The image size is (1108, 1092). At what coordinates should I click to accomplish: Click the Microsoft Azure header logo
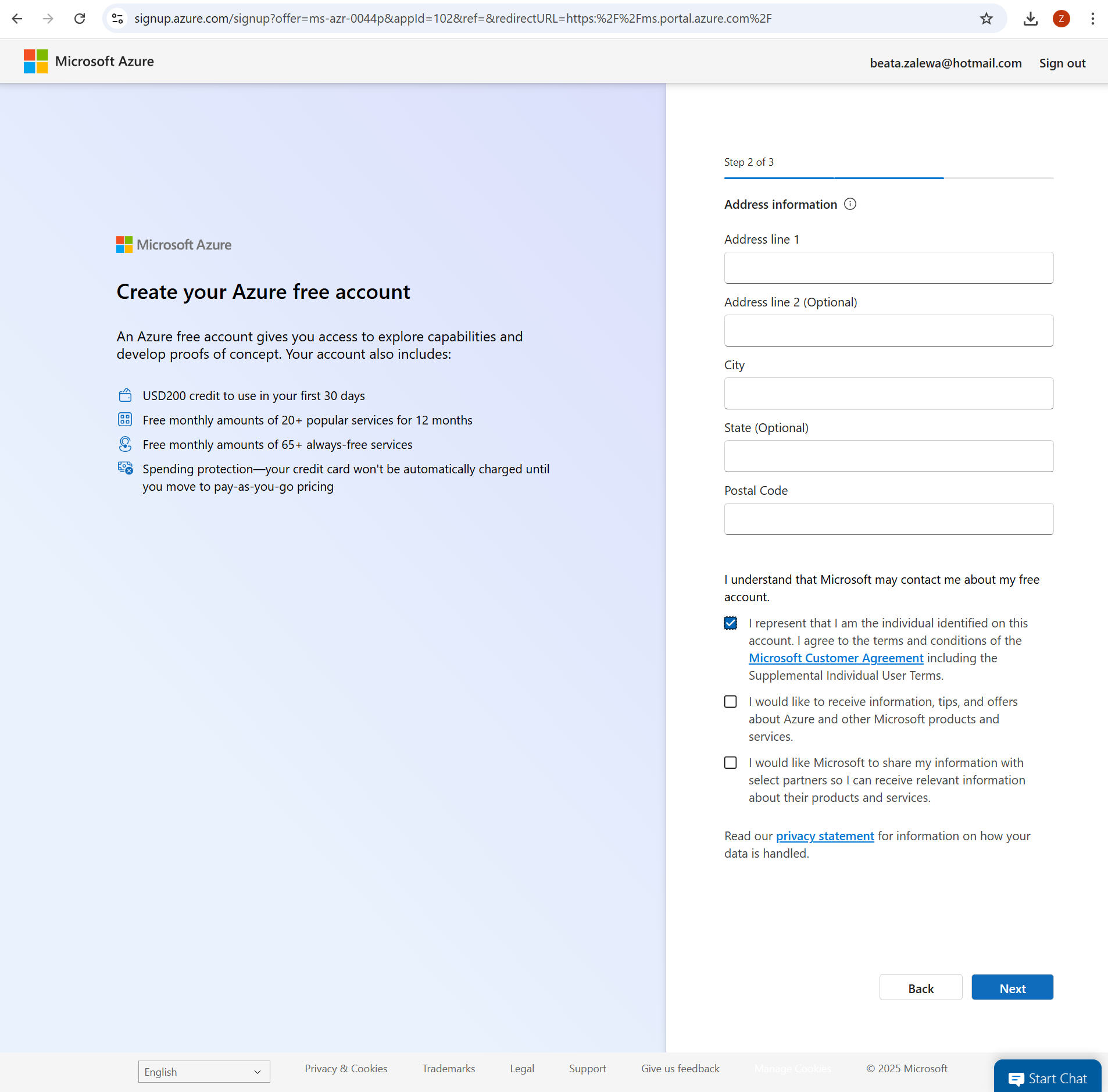point(89,61)
